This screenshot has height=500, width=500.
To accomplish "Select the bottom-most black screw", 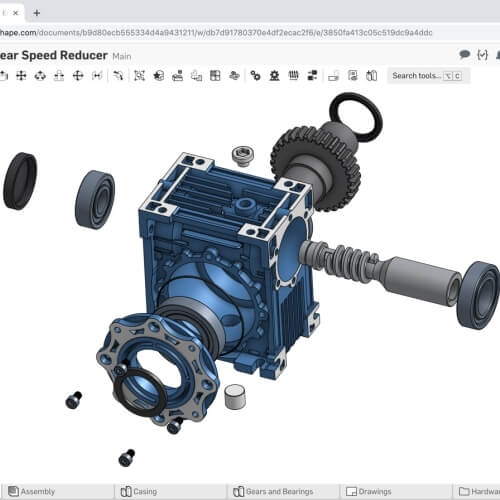I will point(127,458).
